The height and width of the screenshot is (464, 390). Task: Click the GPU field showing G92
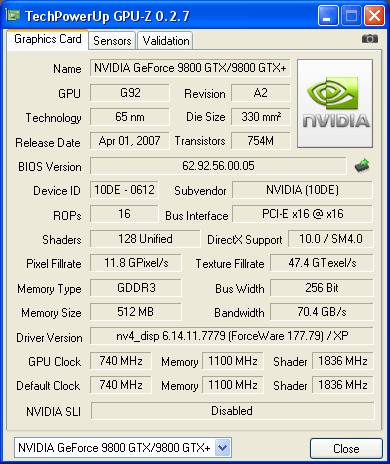point(130,93)
